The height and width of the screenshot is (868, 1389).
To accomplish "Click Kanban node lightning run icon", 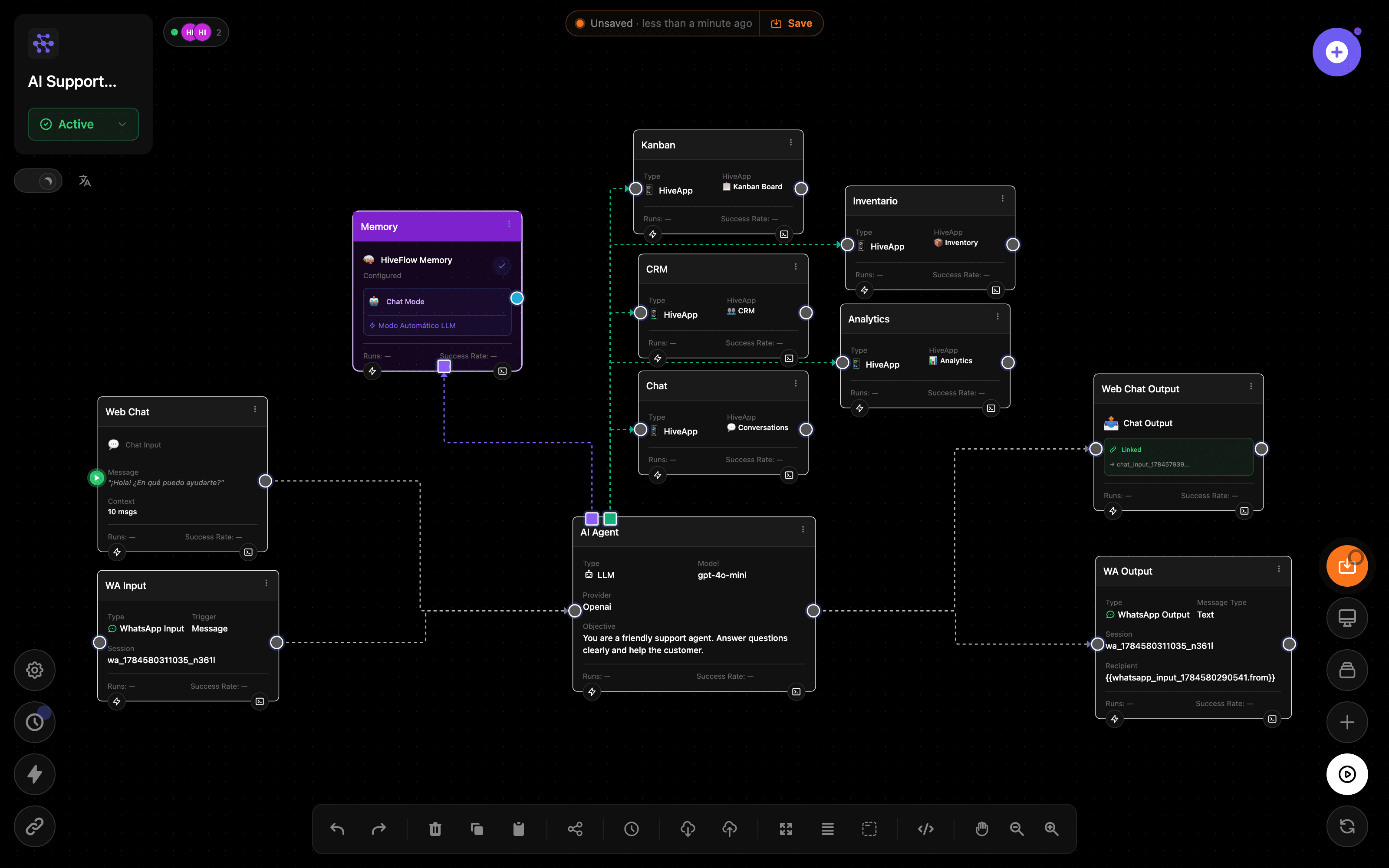I will pos(652,234).
